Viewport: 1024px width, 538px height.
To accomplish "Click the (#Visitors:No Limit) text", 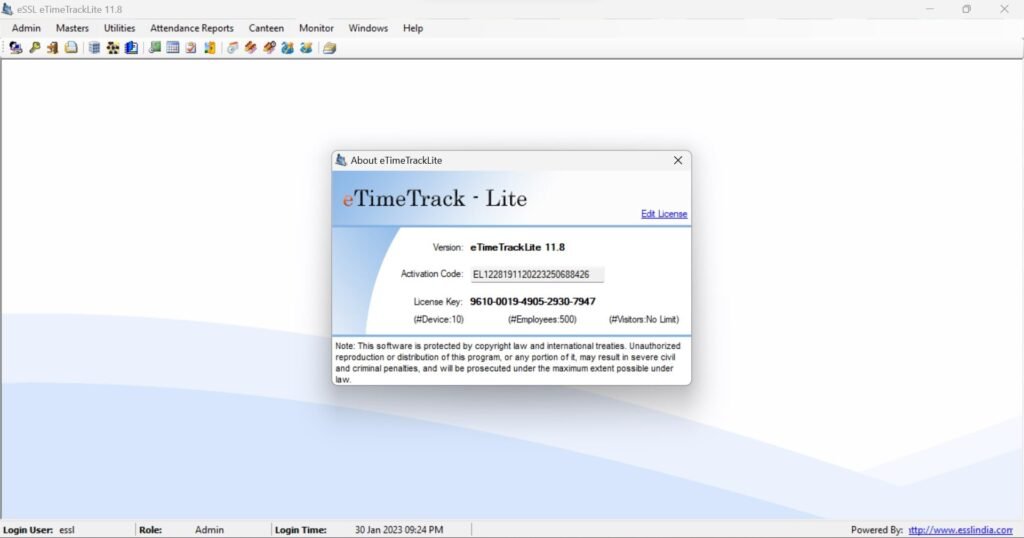I will [644, 319].
